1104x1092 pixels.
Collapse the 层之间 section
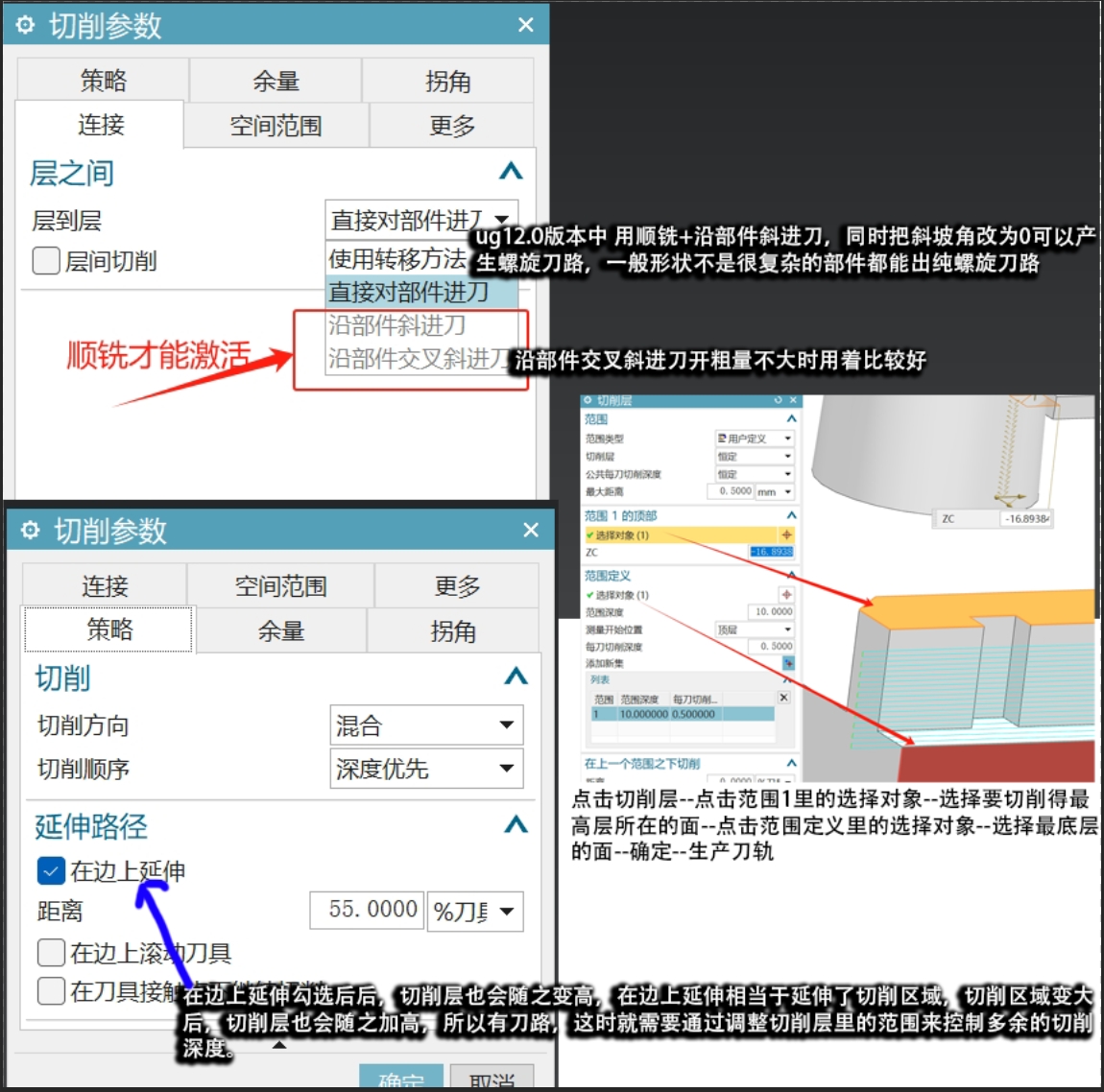pyautogui.click(x=511, y=172)
